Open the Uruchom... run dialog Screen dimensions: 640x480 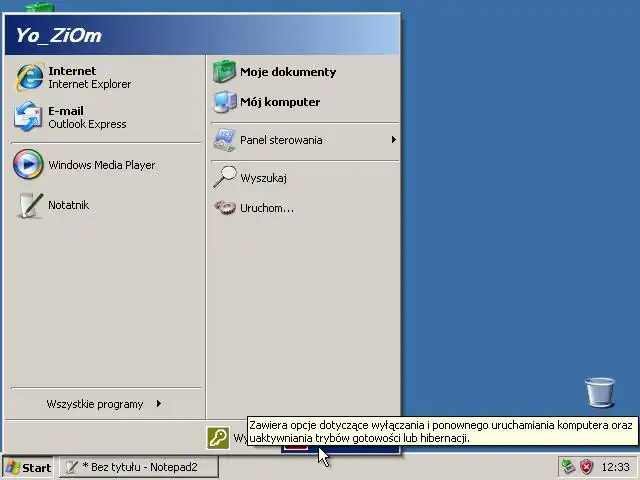point(304,208)
